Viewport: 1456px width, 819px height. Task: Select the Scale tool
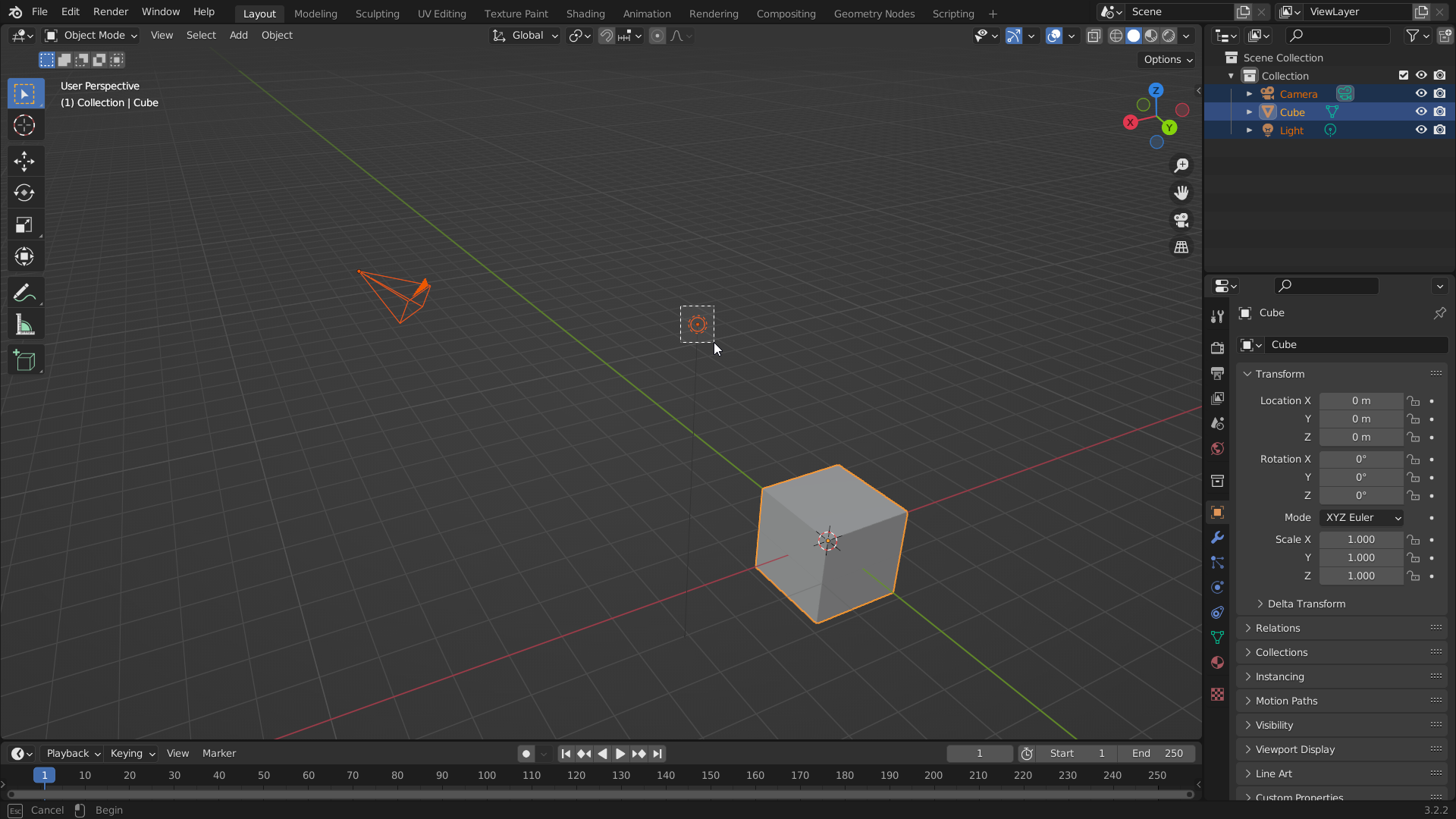(x=24, y=224)
